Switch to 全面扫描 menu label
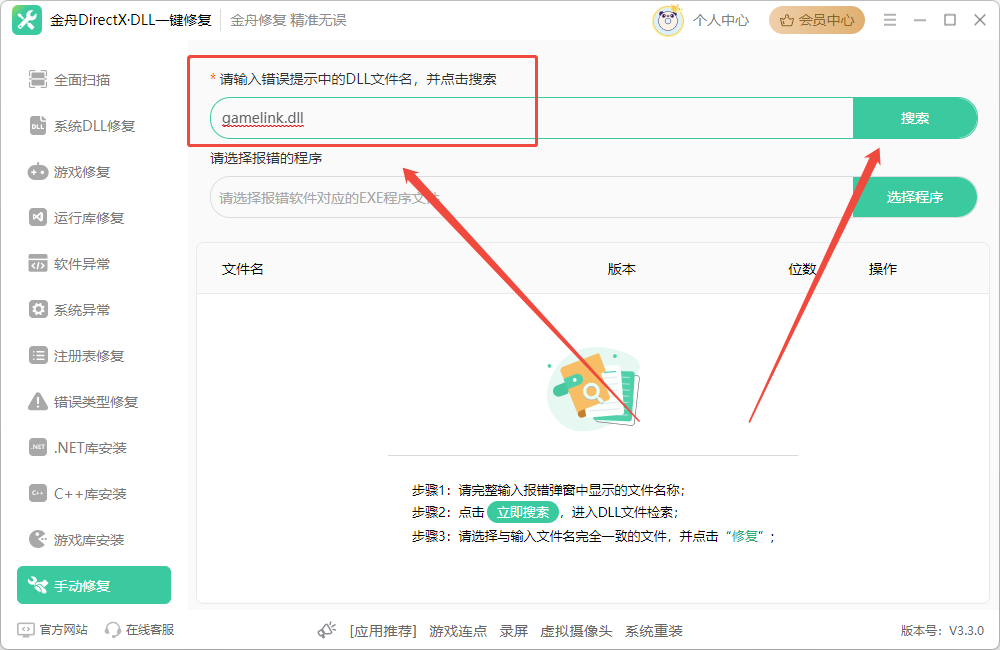Viewport: 1000px width, 650px height. 82,80
